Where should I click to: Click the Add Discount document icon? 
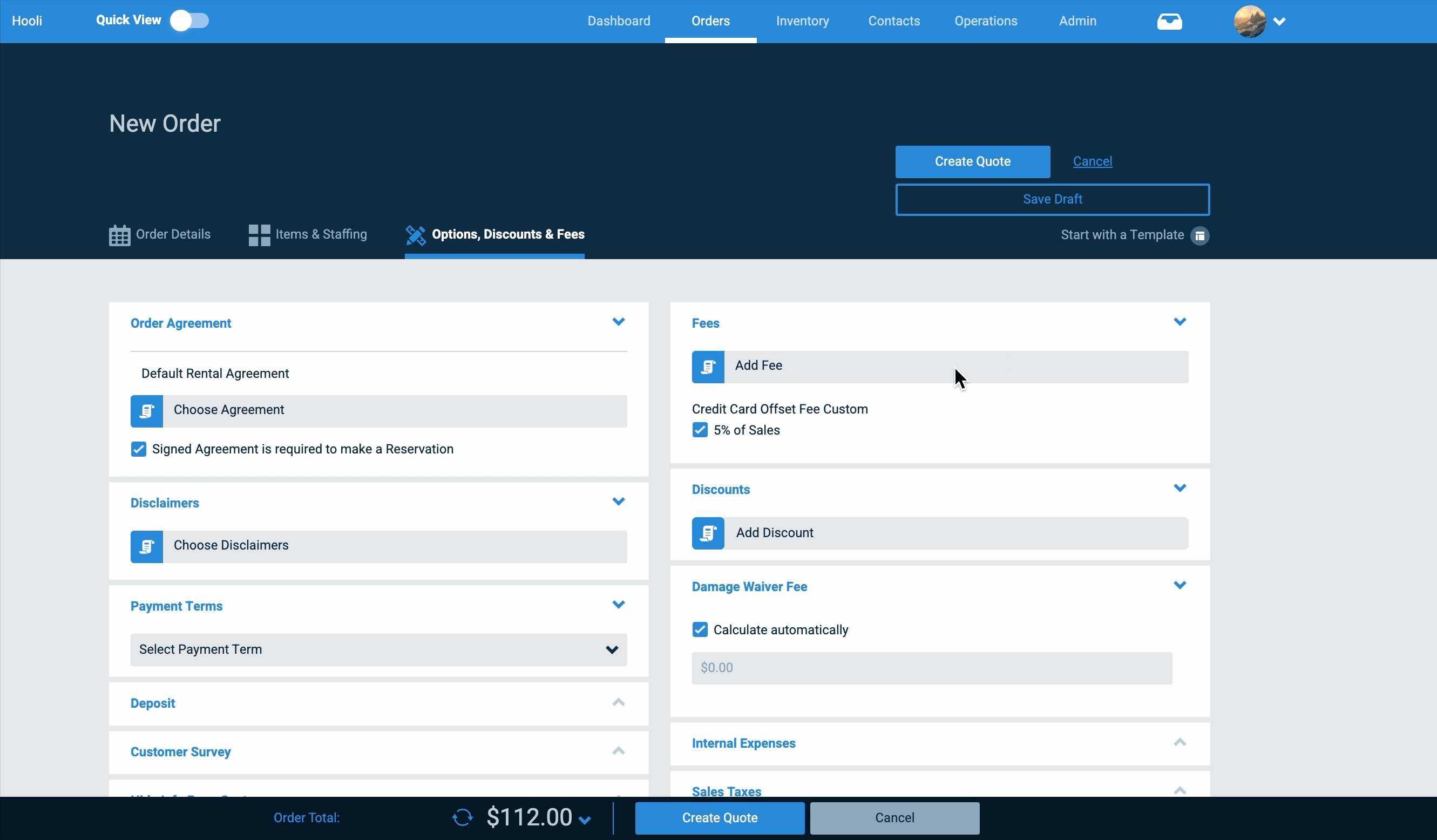708,533
